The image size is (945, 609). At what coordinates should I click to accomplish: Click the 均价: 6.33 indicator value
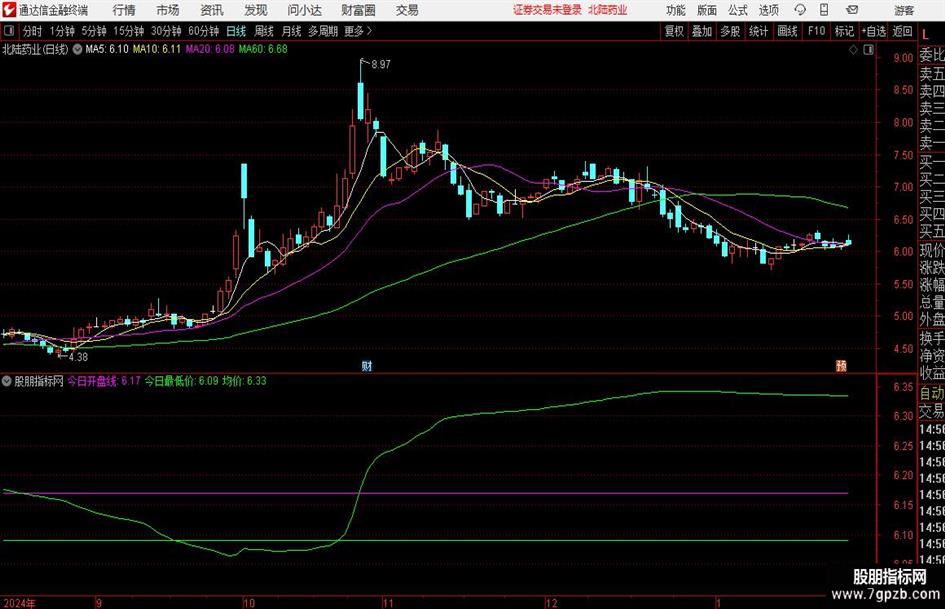(x=244, y=381)
